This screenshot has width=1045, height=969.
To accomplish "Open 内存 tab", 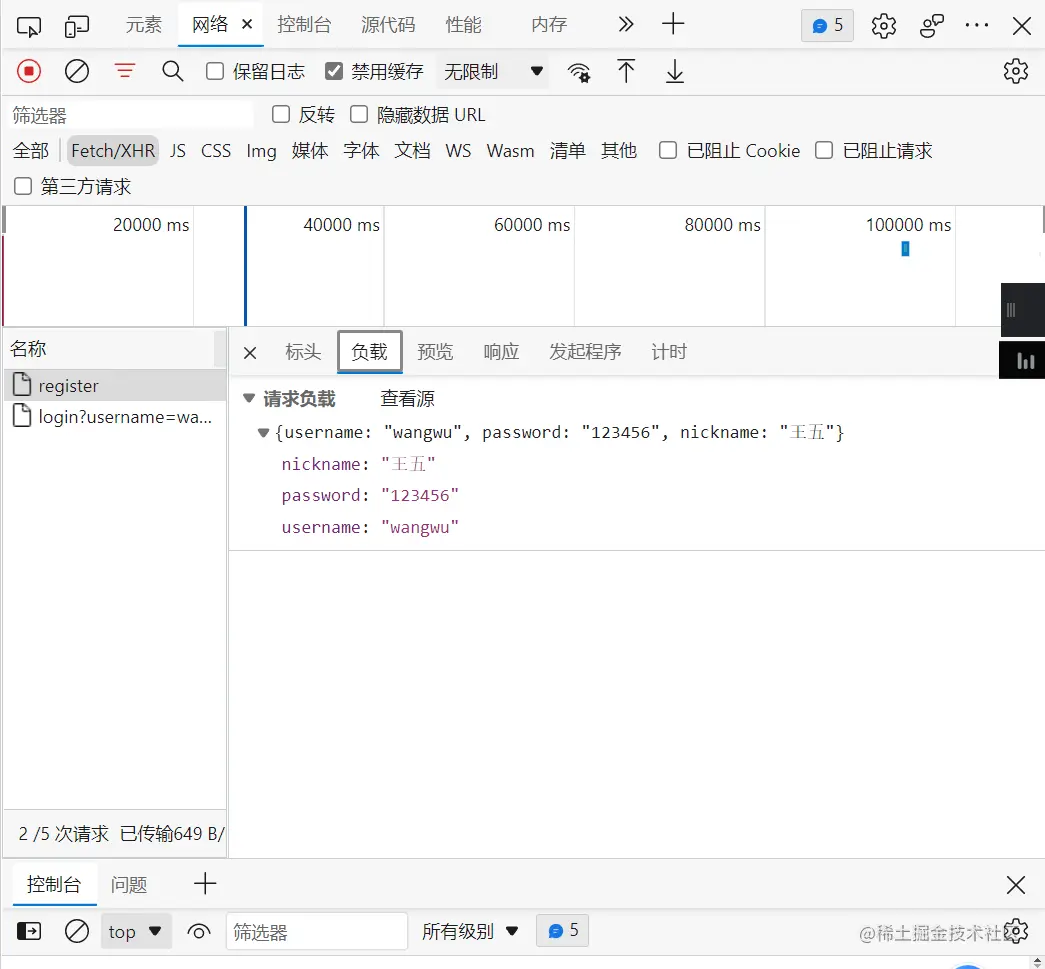I will (x=549, y=25).
